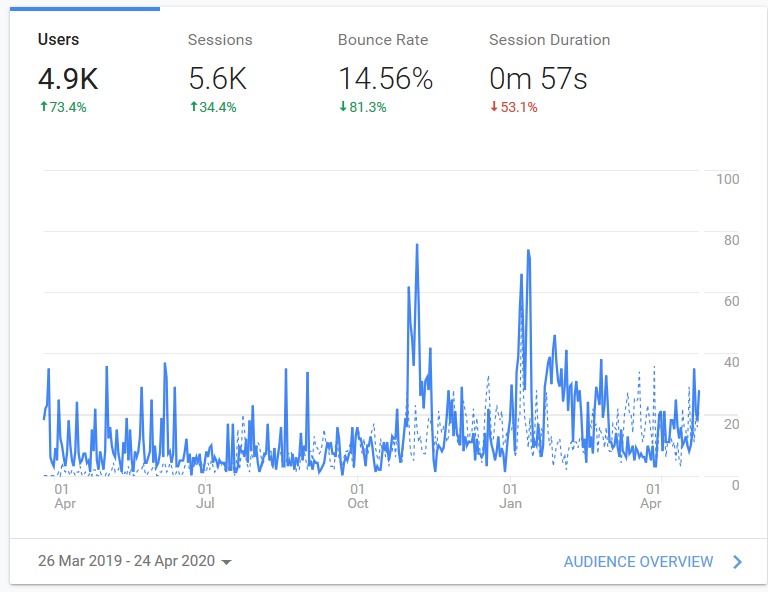Screen dimensions: 768x592
Task: Click the 01 Oct x-axis label
Action: [x=358, y=496]
